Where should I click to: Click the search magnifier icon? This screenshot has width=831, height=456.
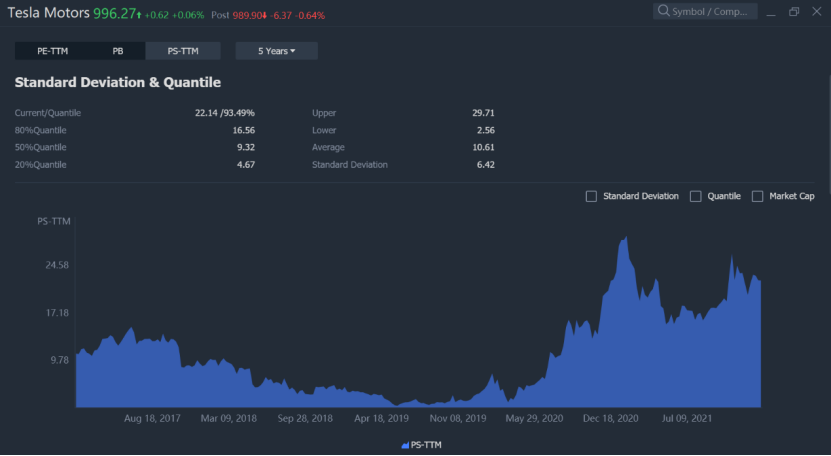(x=664, y=11)
